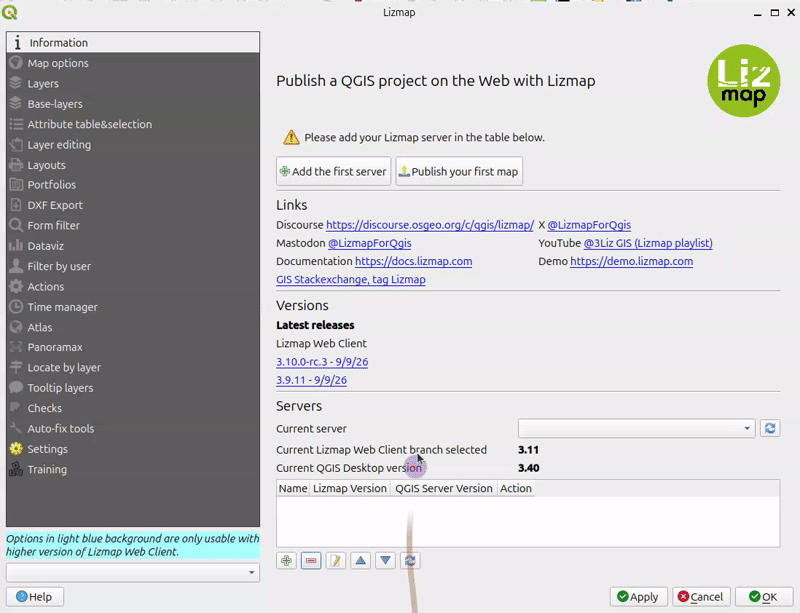Move server up with the up arrow
This screenshot has width=800, height=613.
361,561
